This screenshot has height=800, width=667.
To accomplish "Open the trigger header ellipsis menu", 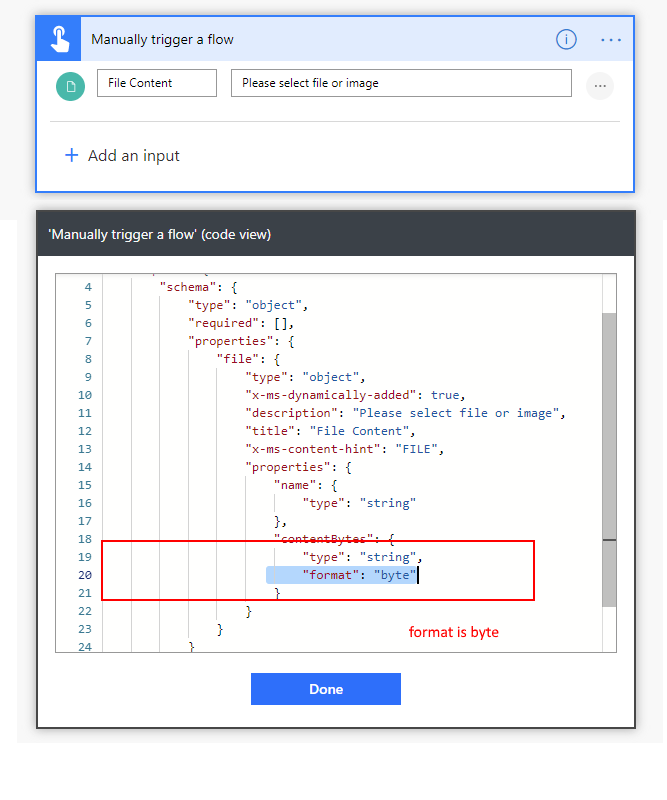I will click(x=611, y=39).
